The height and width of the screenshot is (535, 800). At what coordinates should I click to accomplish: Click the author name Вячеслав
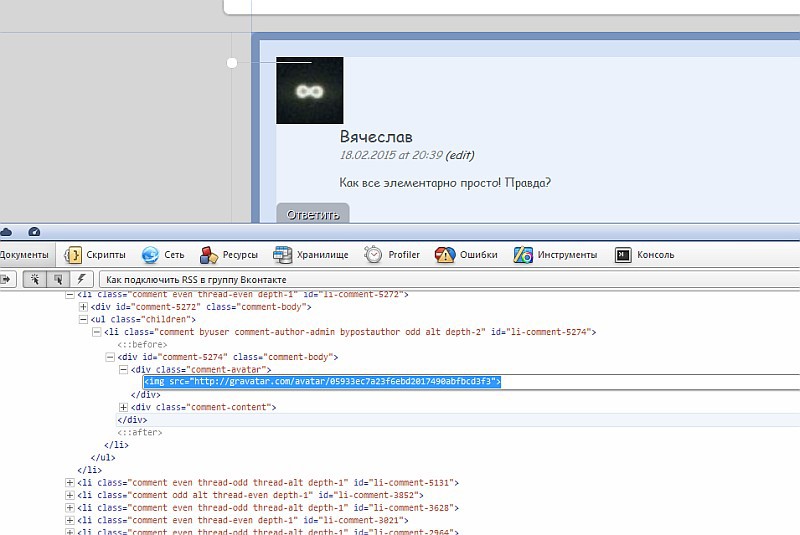pos(376,137)
